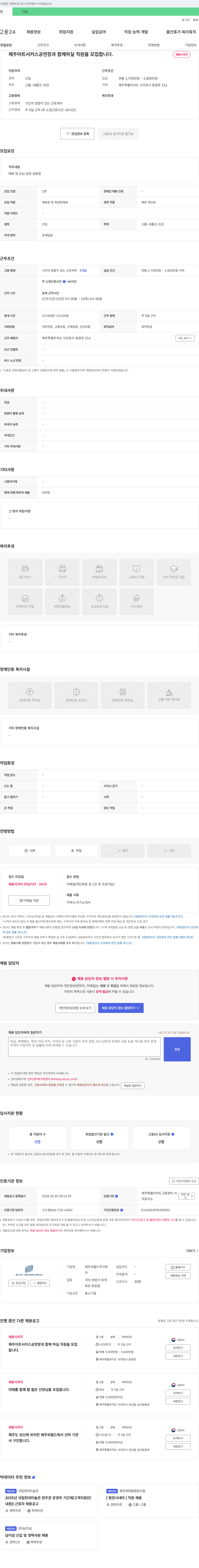Click info icon beside 취업알선기관 알선
This screenshot has width=199, height=1568.
point(112,1134)
